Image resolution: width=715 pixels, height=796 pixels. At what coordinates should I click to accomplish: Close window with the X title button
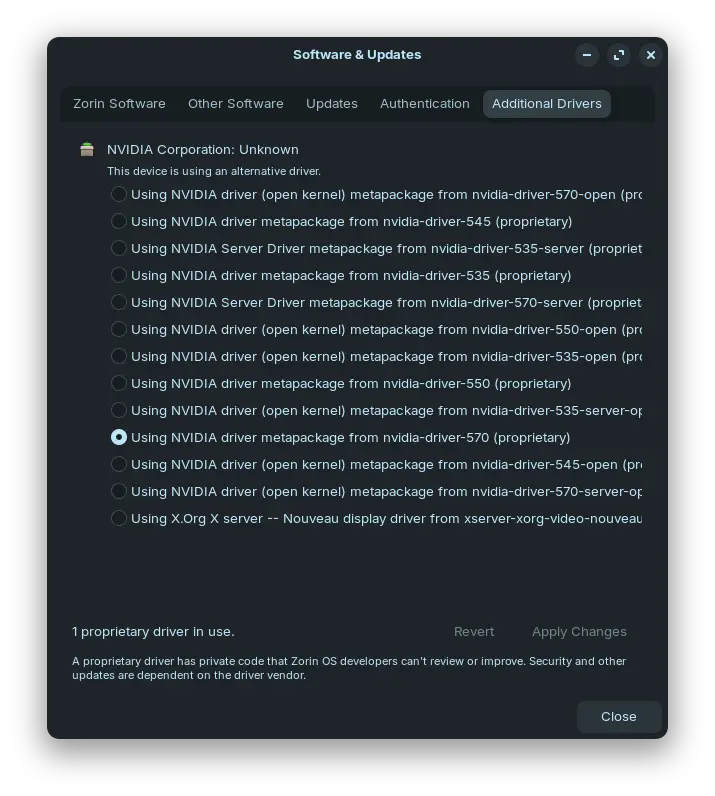click(x=651, y=55)
